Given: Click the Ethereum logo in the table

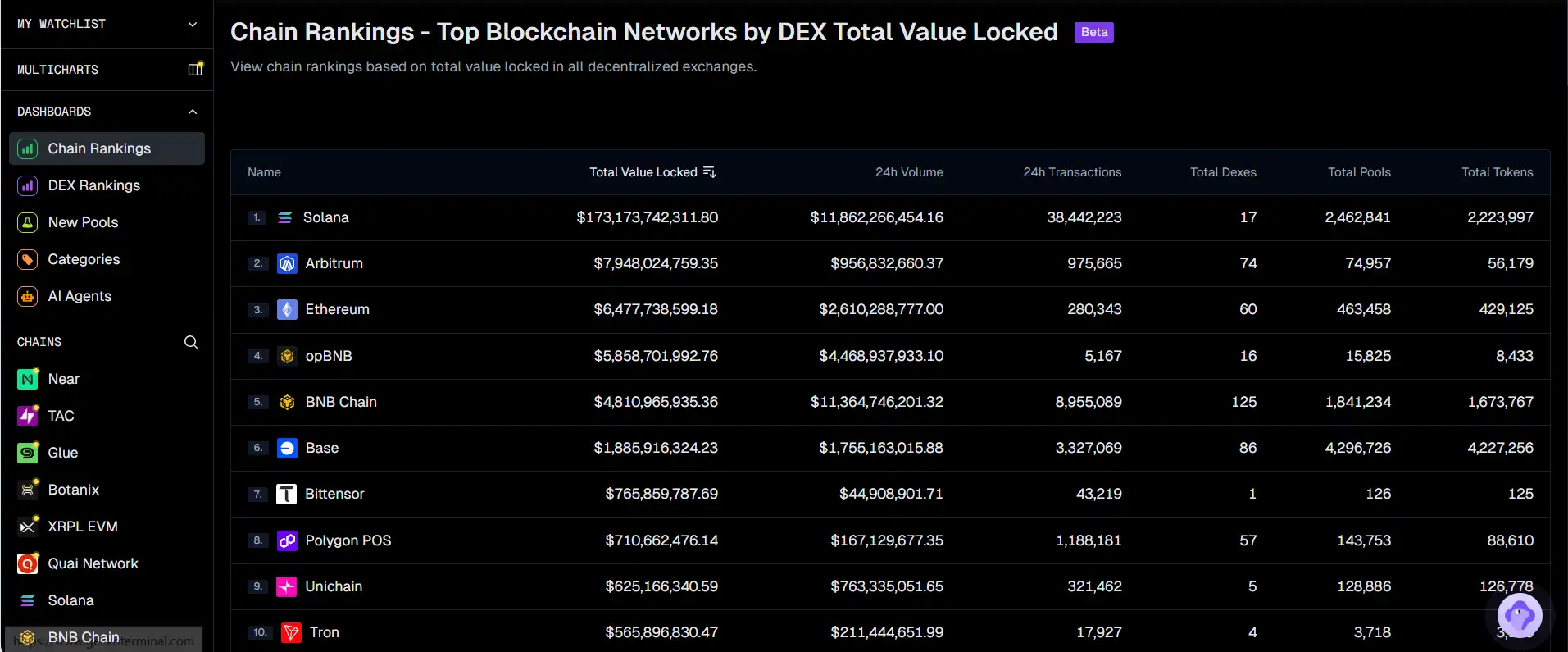Looking at the screenshot, I should pos(287,309).
